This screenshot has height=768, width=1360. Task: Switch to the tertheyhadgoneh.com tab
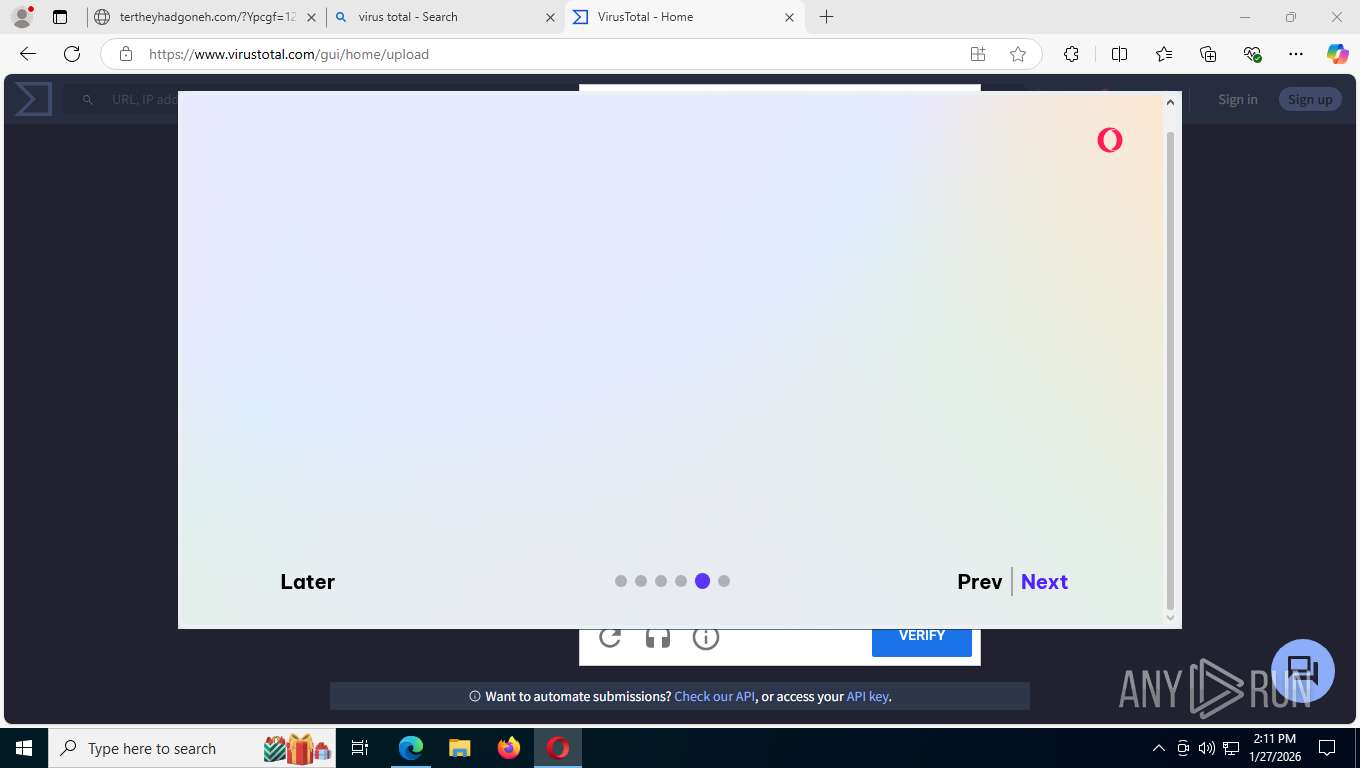pos(205,17)
